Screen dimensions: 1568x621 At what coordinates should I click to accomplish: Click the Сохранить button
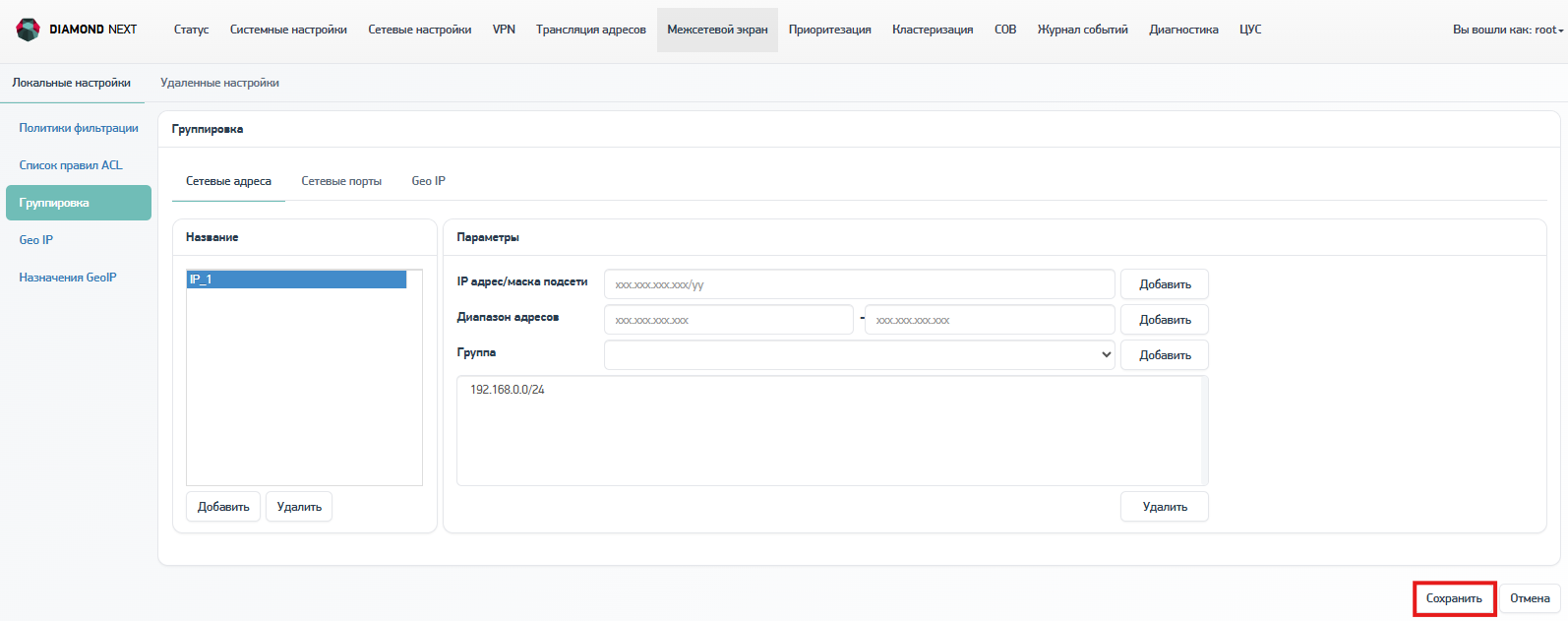[1454, 598]
